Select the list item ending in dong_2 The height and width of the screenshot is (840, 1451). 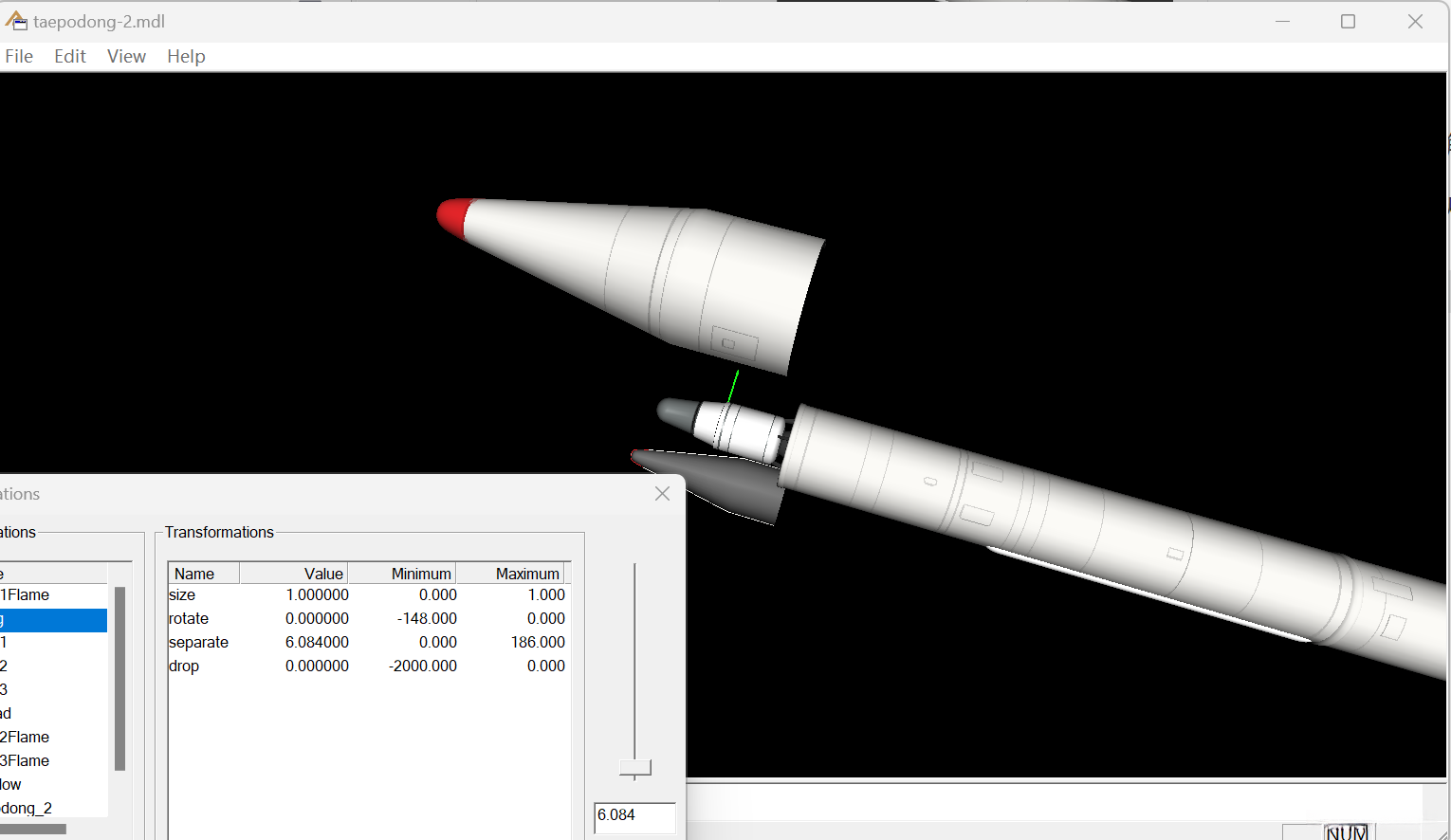(53, 809)
